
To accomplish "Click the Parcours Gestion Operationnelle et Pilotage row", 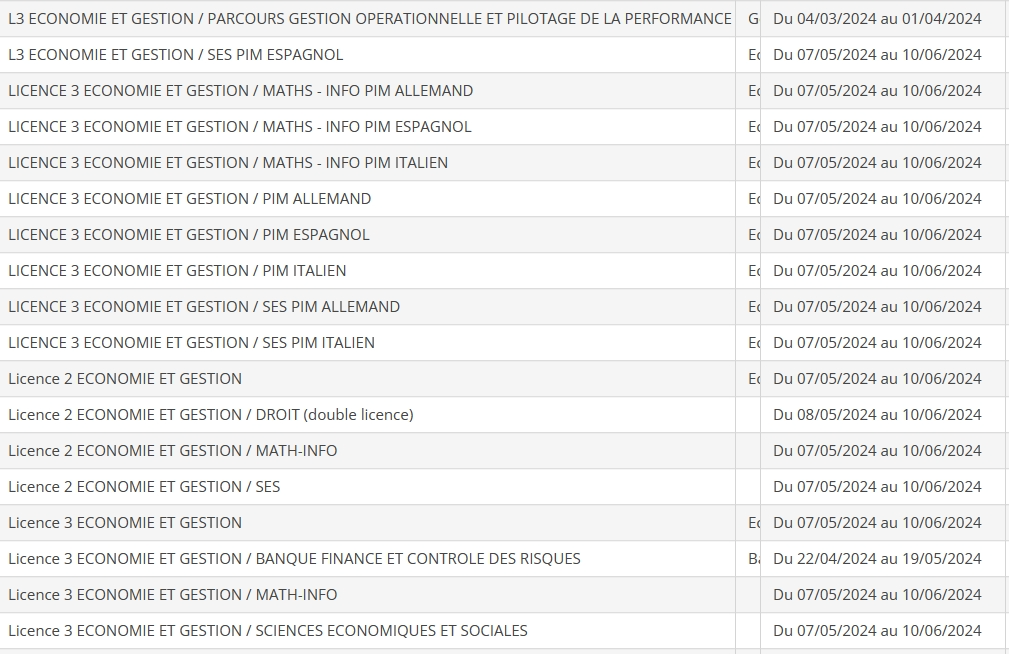I will (502, 19).
